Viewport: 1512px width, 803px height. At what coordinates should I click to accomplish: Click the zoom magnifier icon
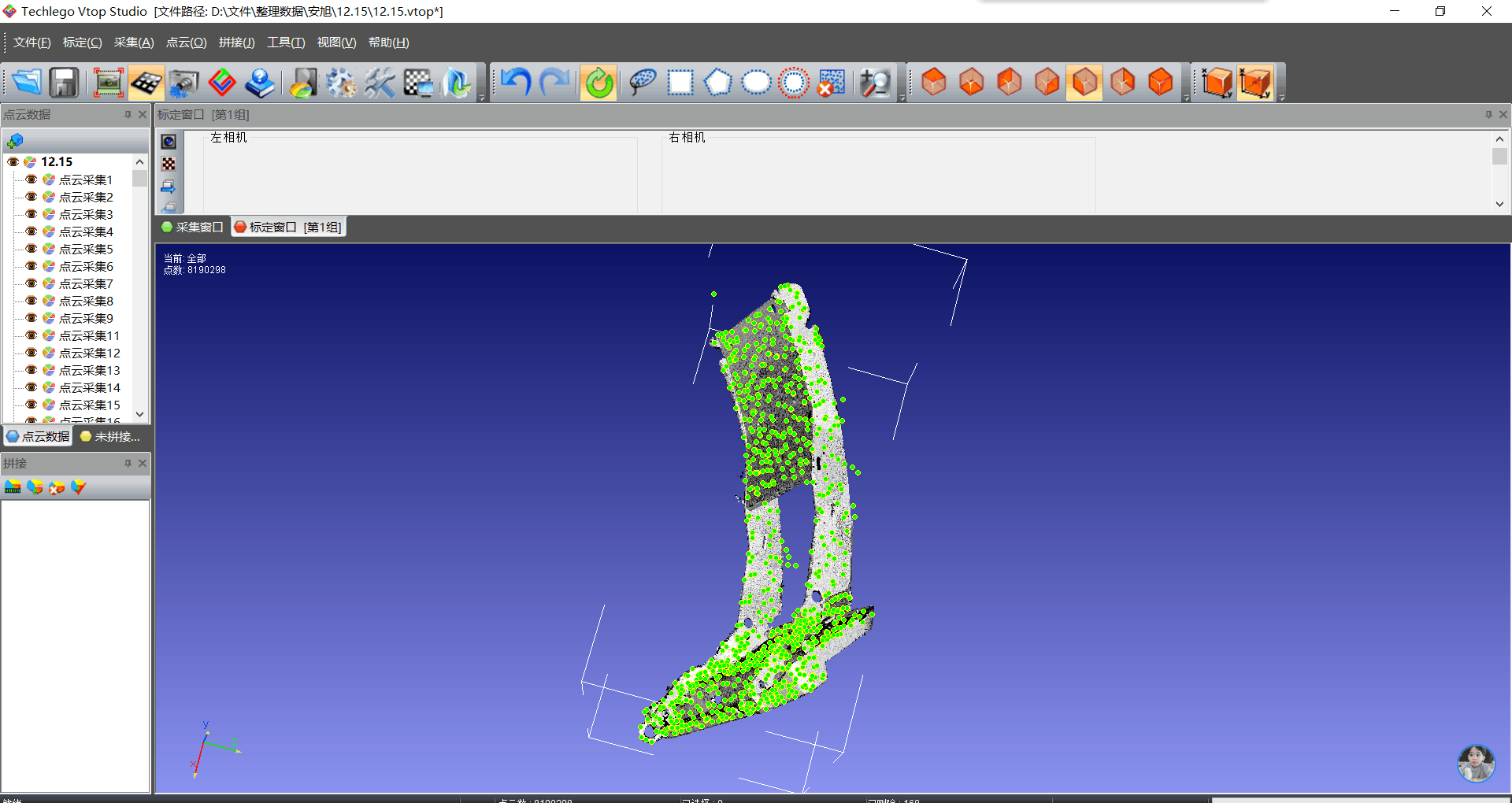[874, 83]
